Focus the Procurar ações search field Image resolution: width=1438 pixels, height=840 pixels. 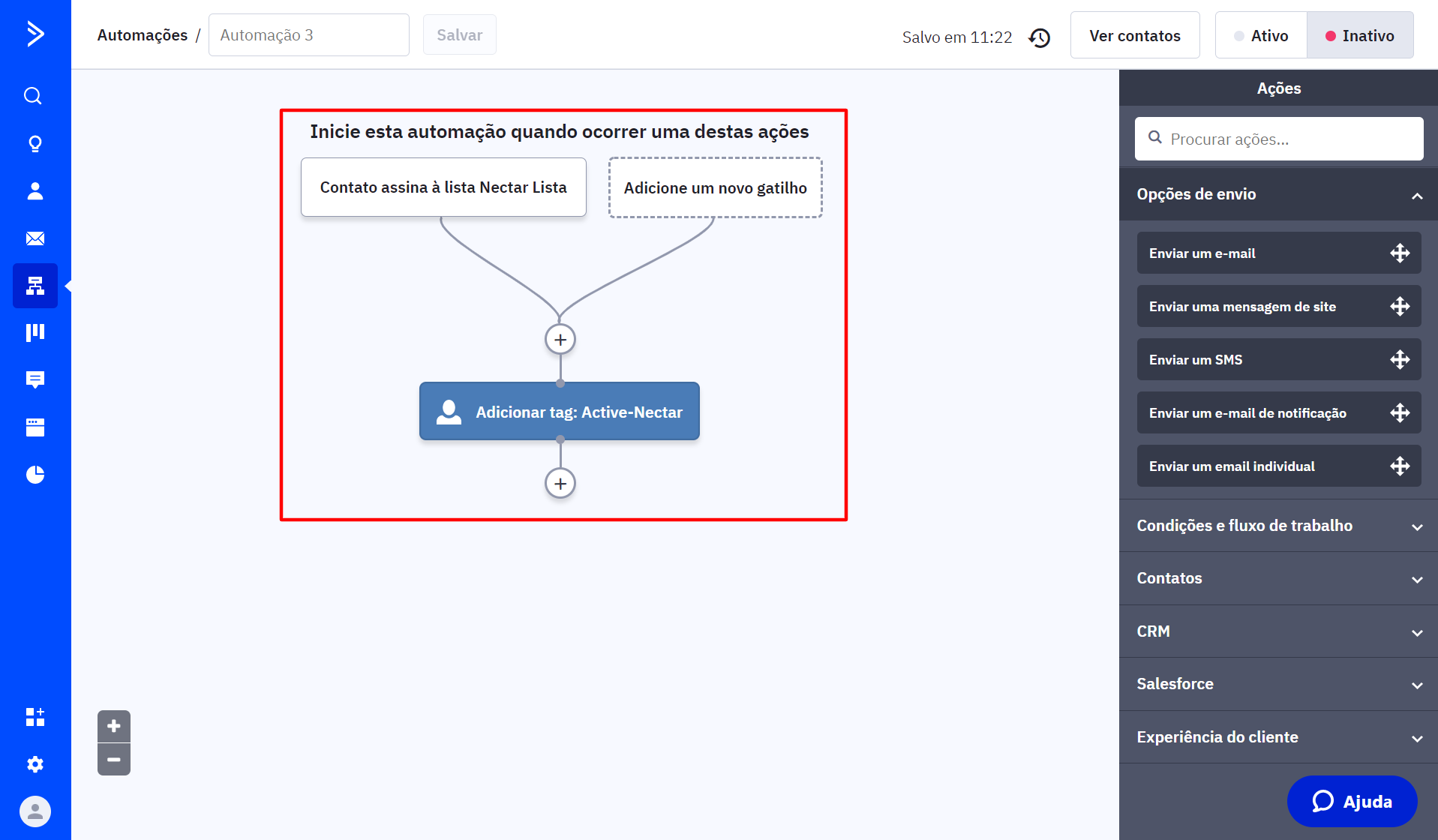(1279, 139)
